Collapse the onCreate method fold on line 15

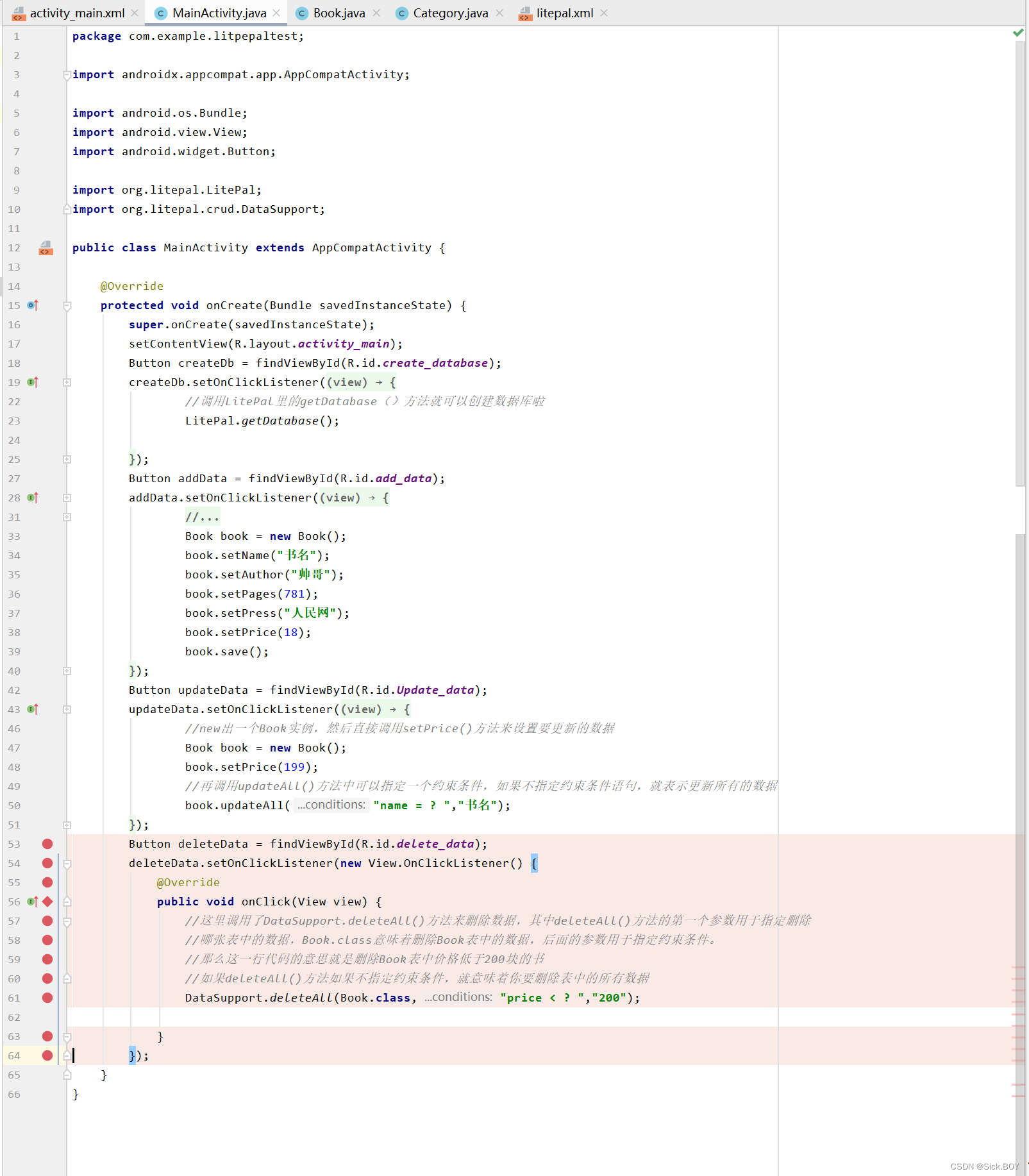[67, 306]
